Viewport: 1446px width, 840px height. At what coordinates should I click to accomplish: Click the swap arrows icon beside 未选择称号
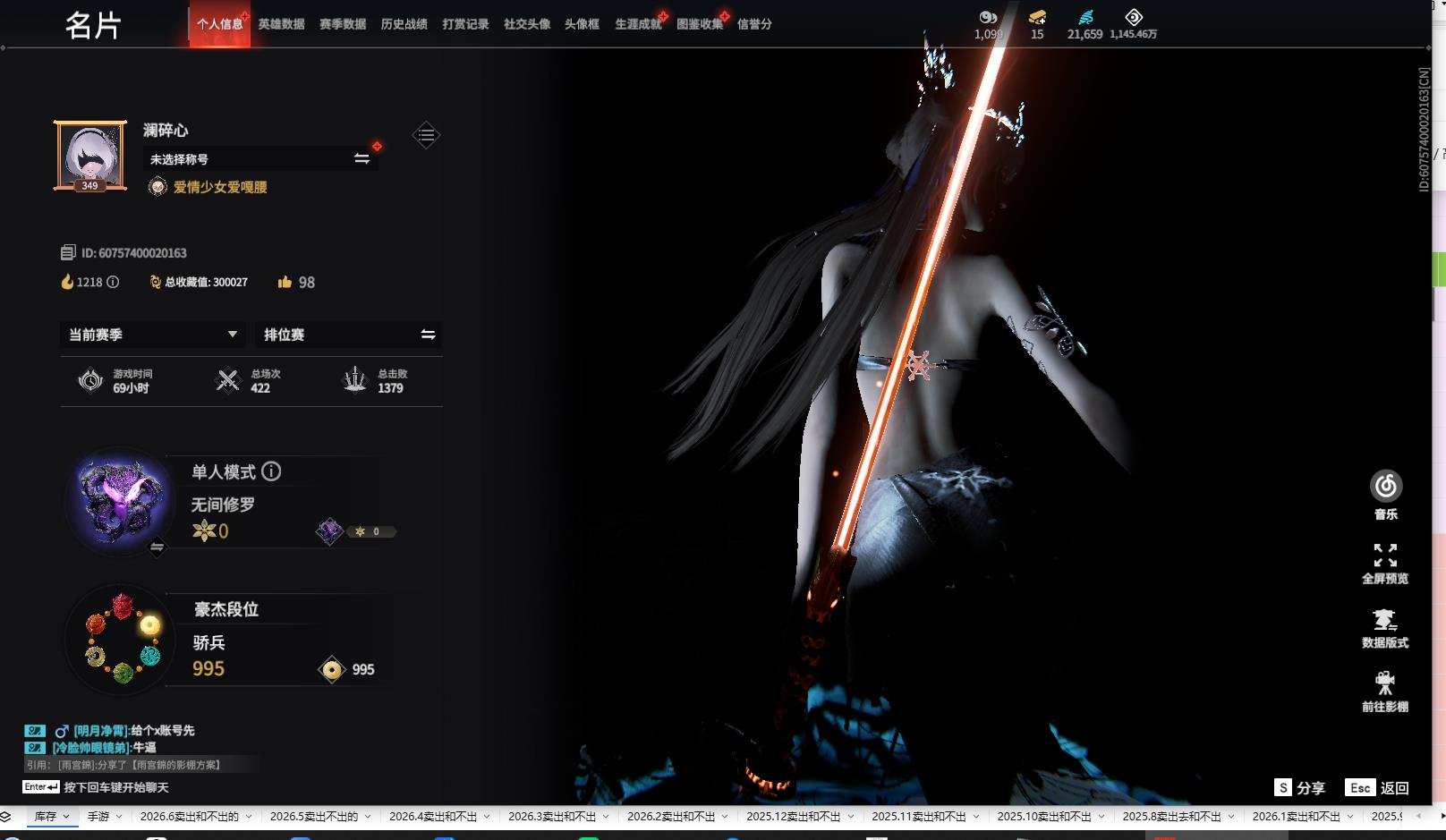[x=361, y=158]
